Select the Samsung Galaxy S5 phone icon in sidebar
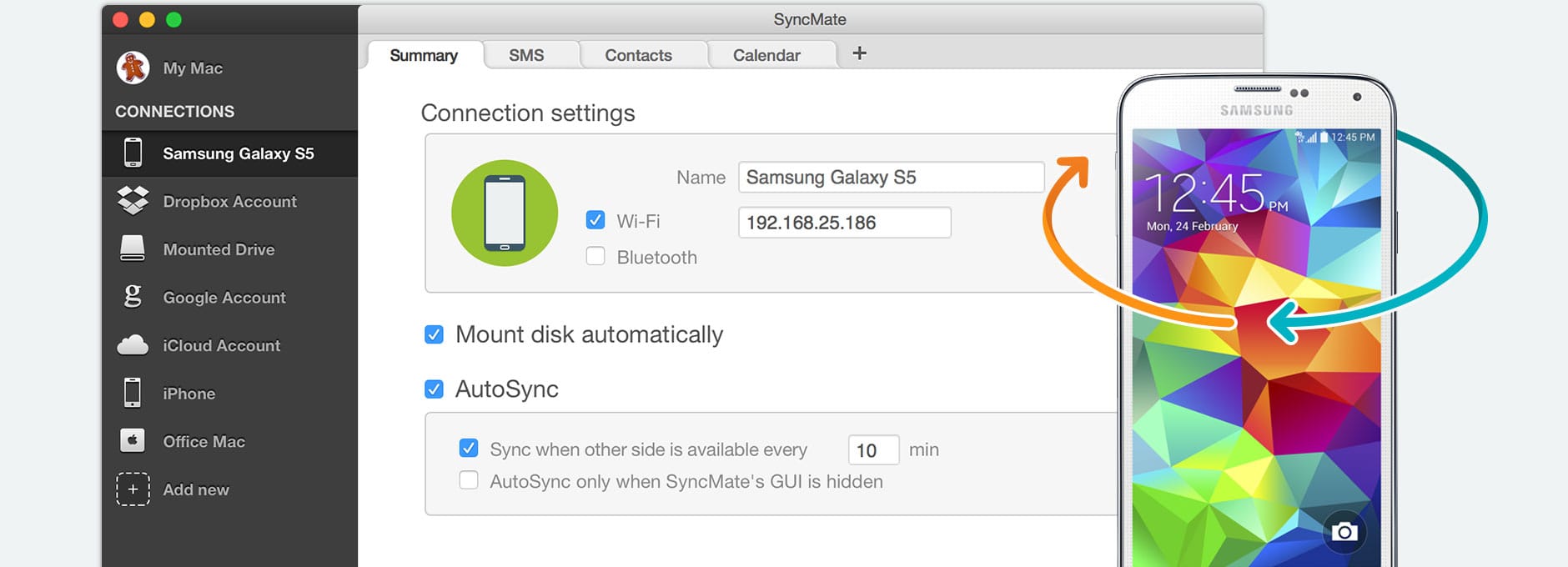This screenshot has height=567, width=1568. click(133, 153)
